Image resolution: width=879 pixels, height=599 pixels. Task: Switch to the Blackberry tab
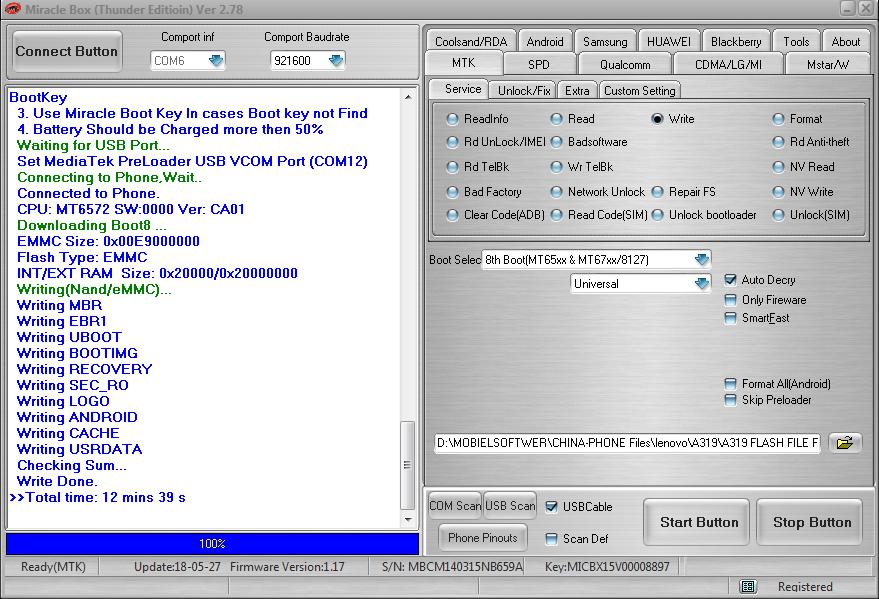click(x=736, y=41)
